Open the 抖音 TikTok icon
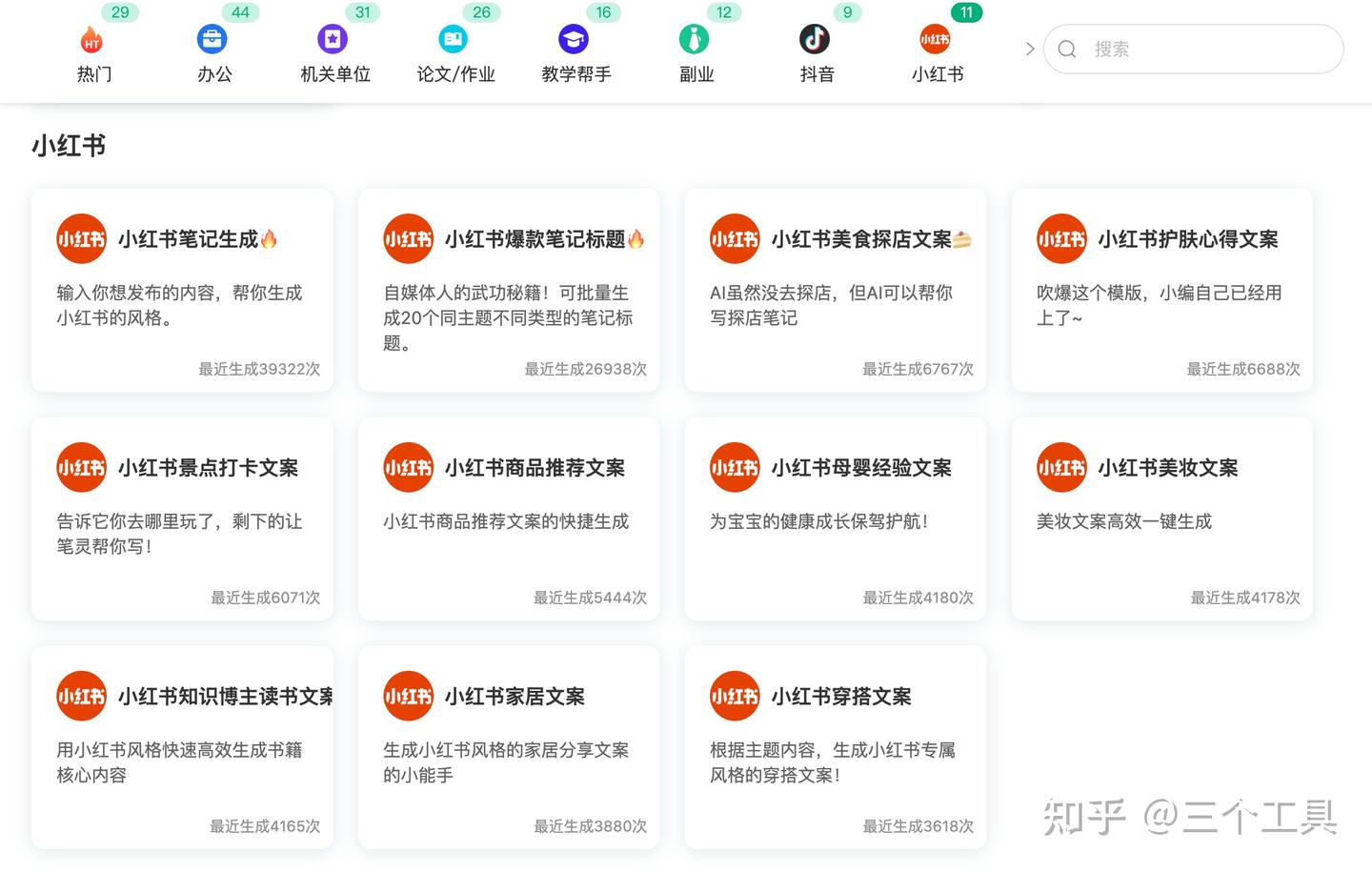The height and width of the screenshot is (873, 1372). coord(815,39)
